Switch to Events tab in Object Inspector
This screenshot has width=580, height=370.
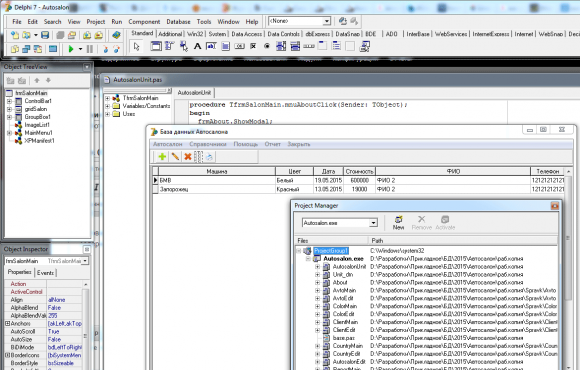coord(45,273)
